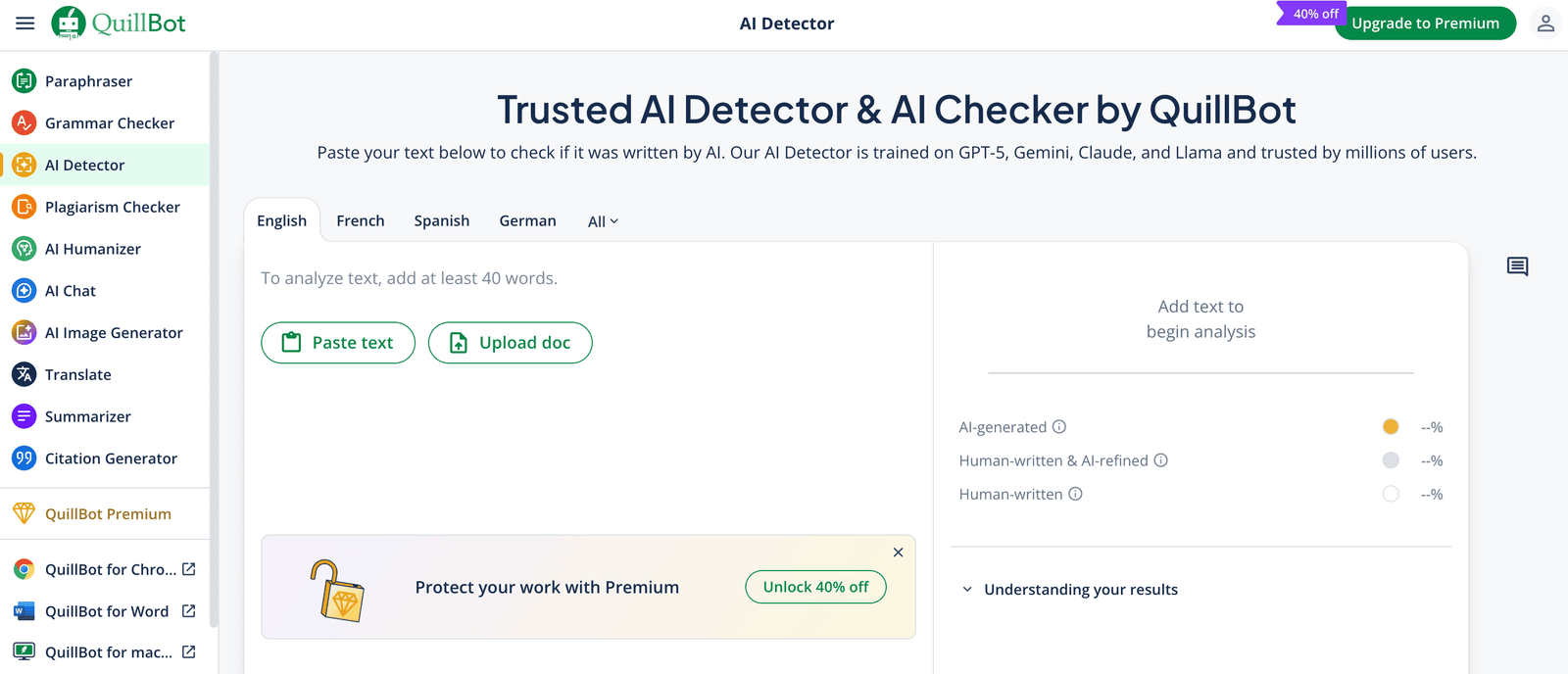
Task: Click the macOS monitor icon for QuillBot
Action: (24, 652)
